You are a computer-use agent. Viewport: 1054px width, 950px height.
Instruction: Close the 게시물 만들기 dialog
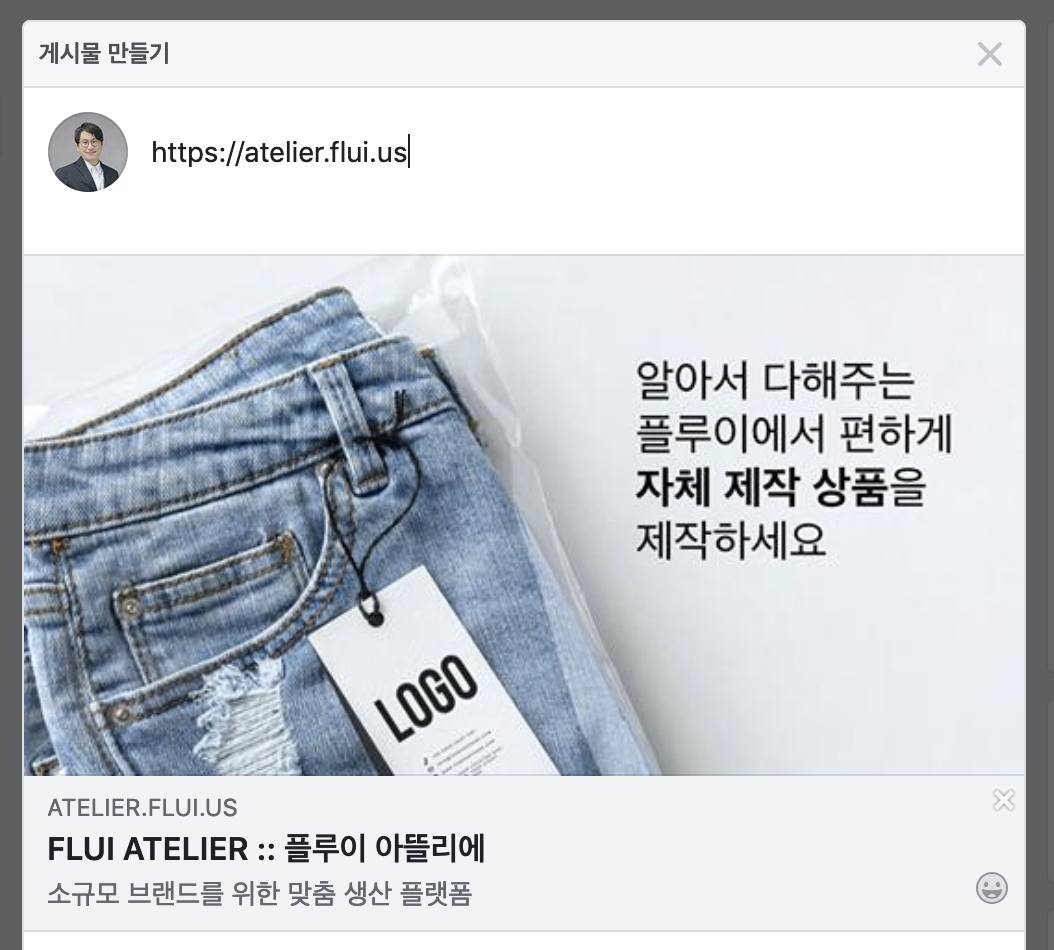[989, 54]
